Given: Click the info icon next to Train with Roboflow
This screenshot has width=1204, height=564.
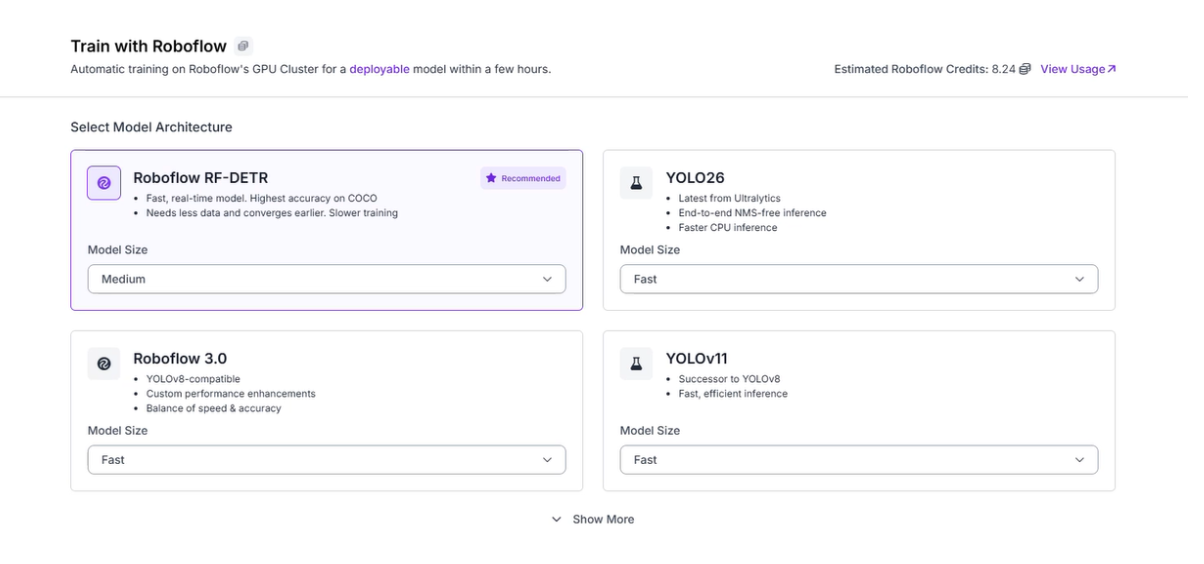Looking at the screenshot, I should coord(243,46).
